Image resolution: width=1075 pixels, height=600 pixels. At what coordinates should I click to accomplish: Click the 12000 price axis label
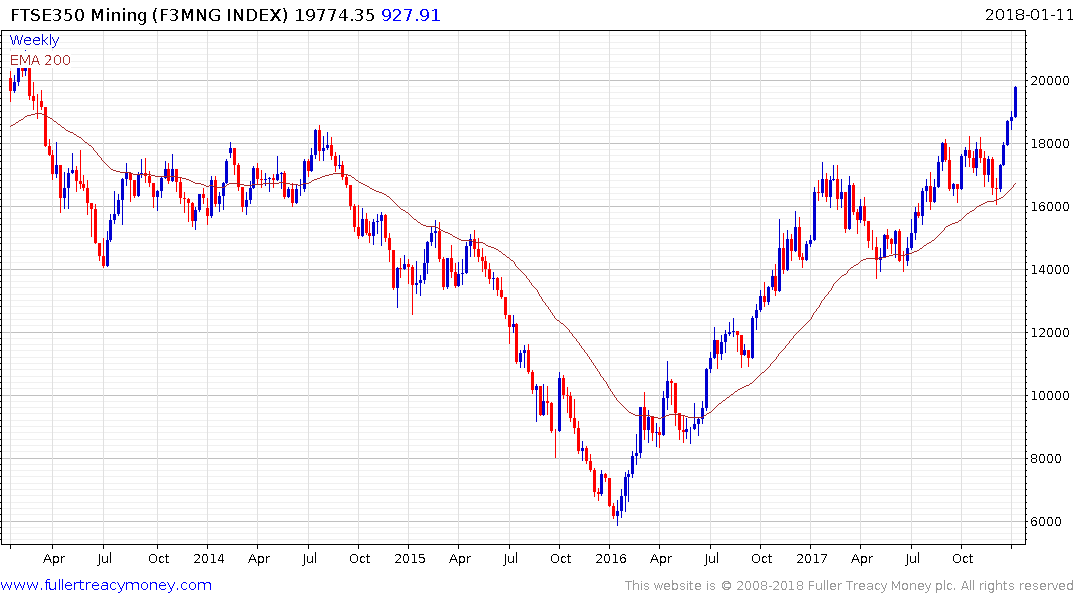pos(1052,333)
